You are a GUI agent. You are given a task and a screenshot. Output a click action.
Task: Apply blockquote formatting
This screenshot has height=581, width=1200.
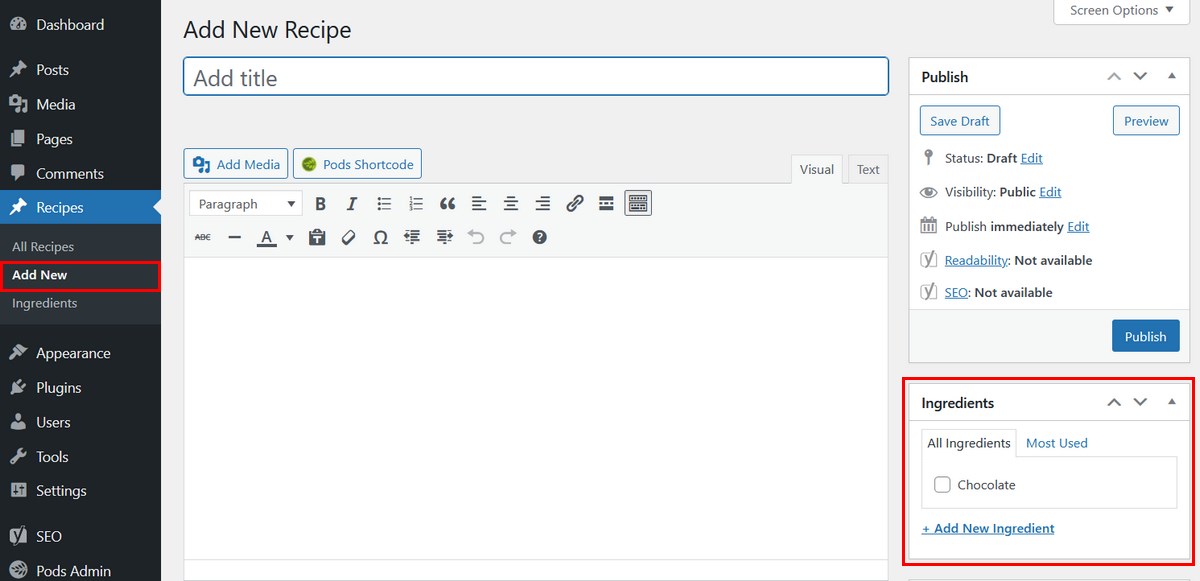[447, 204]
